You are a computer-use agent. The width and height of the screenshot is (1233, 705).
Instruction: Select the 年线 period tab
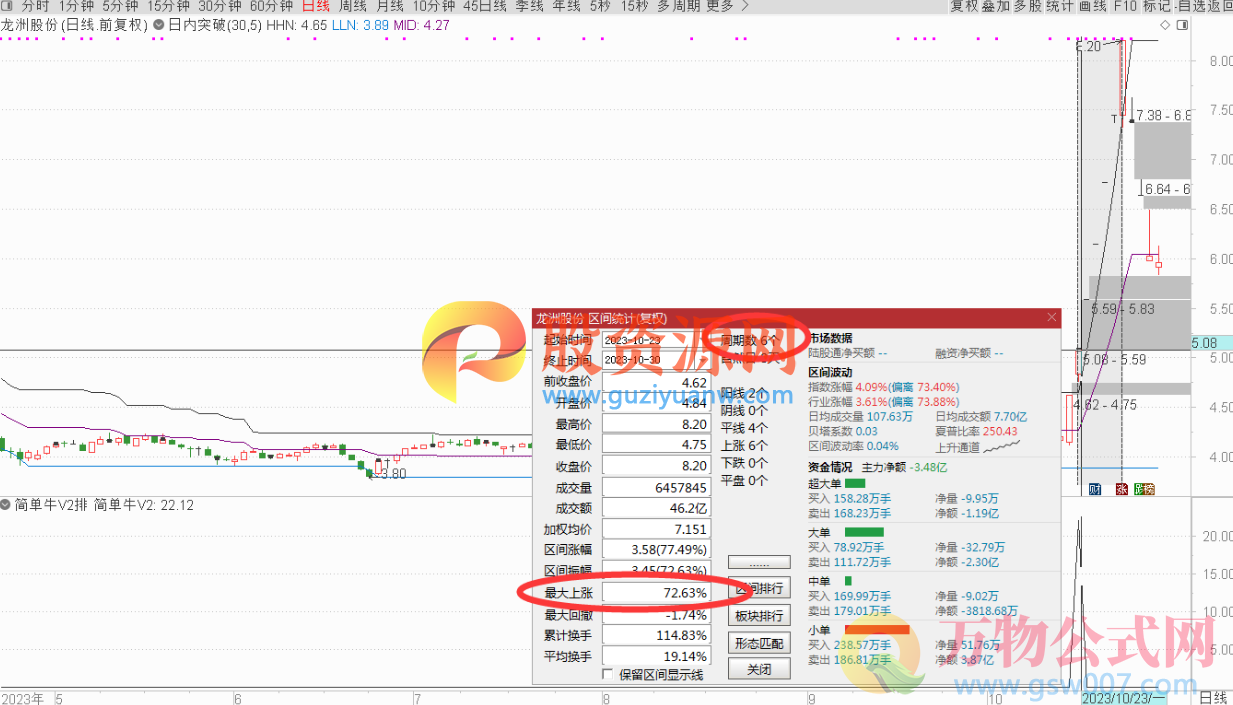point(566,6)
